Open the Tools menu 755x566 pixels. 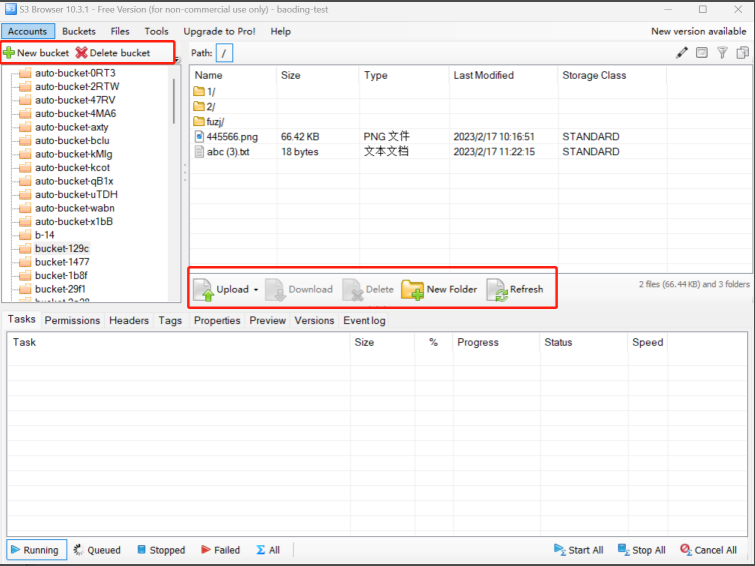[156, 31]
